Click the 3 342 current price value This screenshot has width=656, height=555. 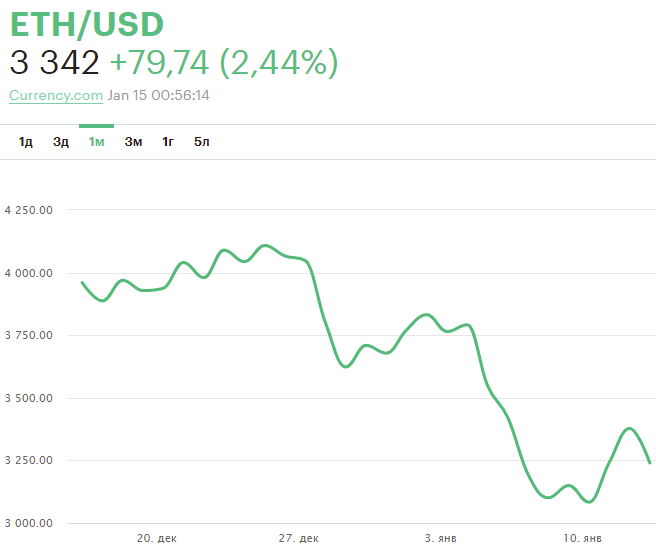pos(55,63)
